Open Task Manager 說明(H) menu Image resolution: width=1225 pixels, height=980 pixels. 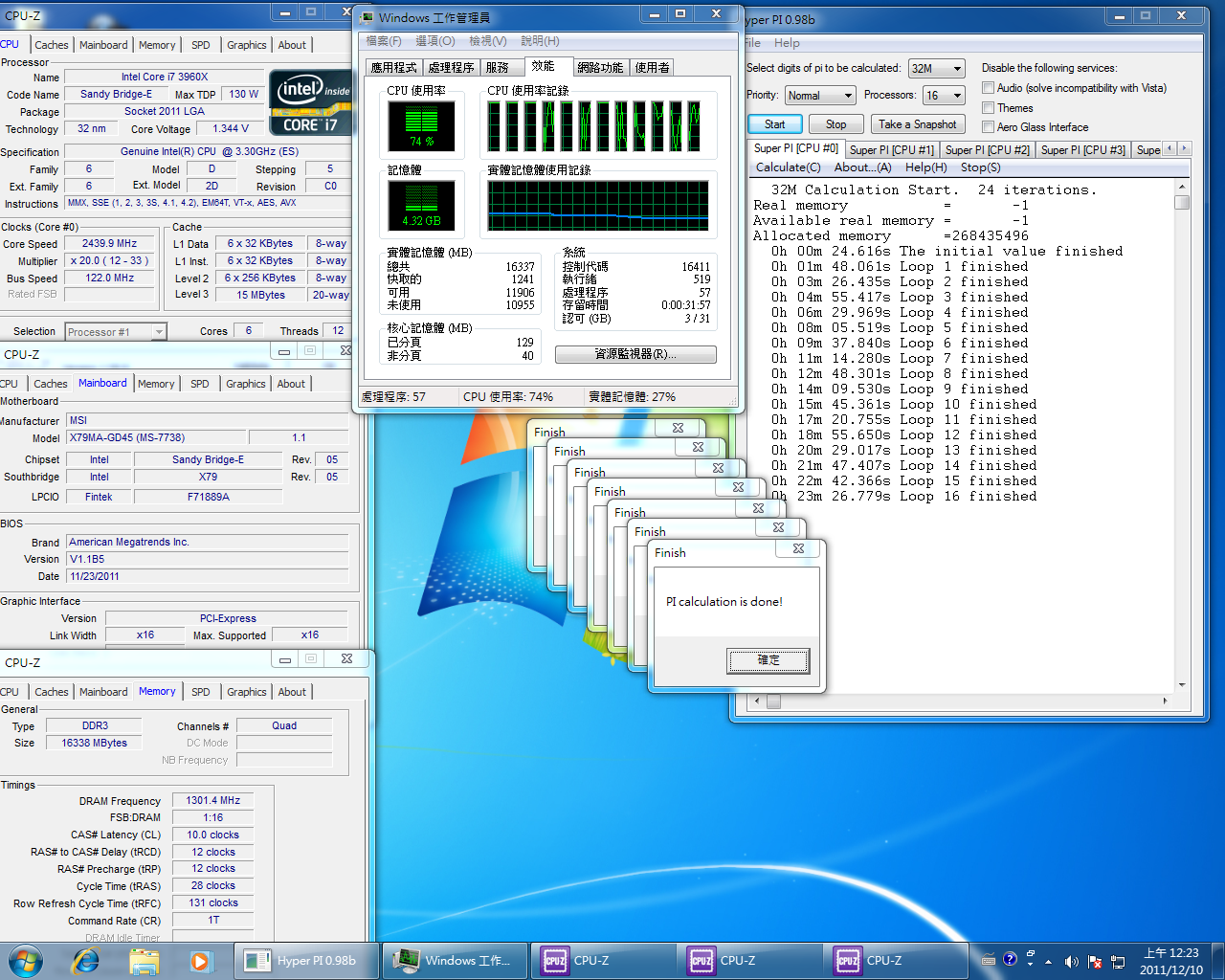(541, 41)
